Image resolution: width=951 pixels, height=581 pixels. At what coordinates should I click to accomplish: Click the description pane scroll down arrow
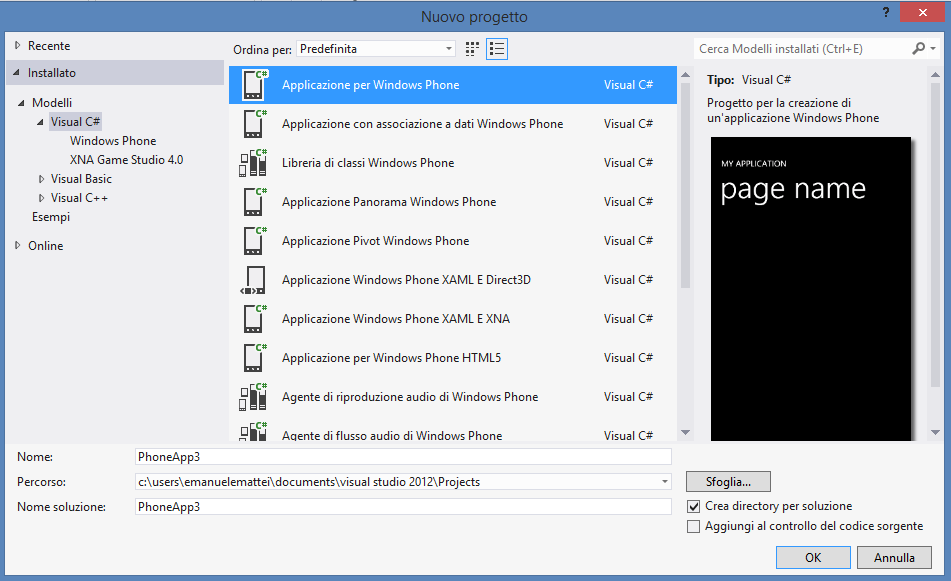pyautogui.click(x=935, y=432)
